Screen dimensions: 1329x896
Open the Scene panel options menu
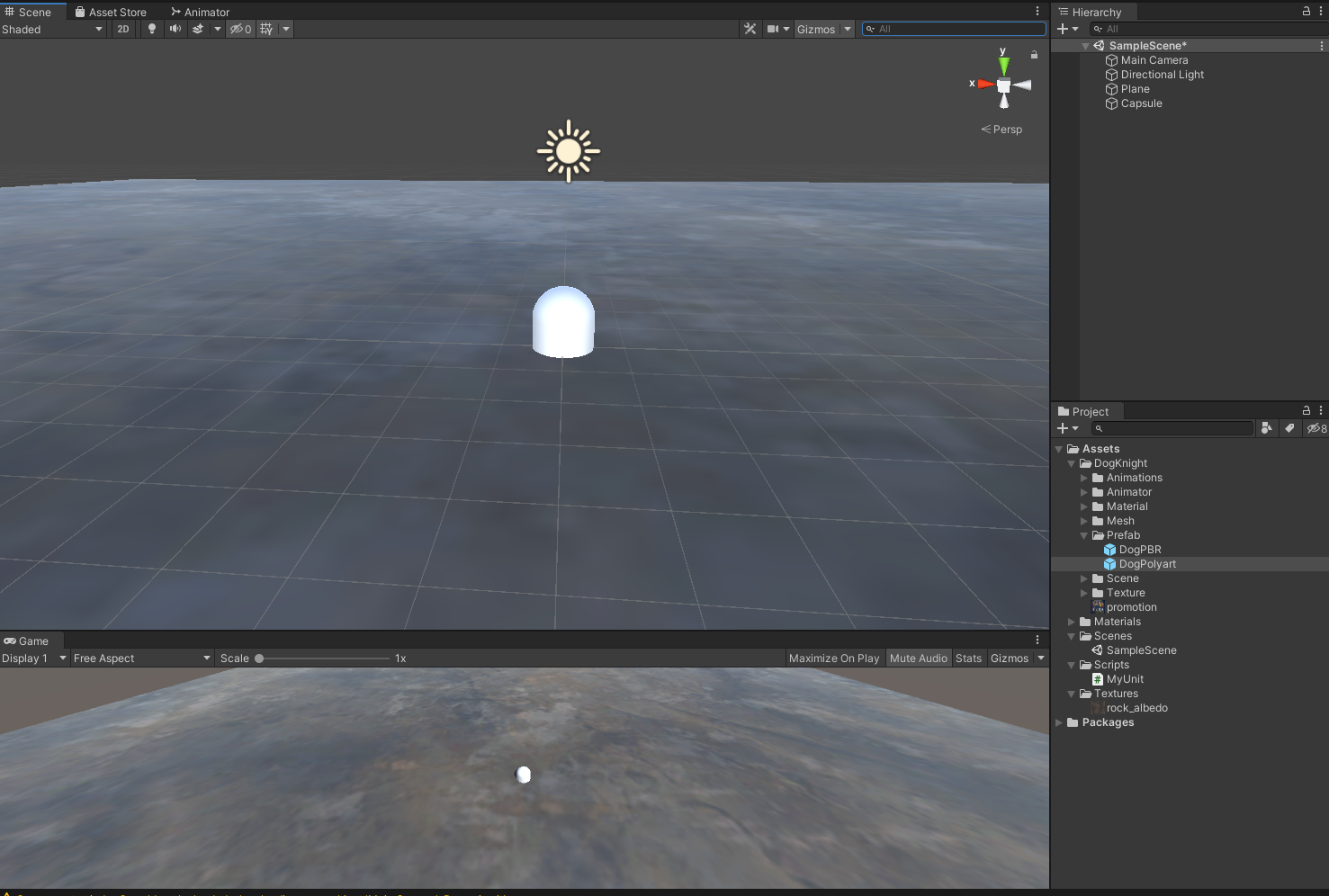click(x=1037, y=11)
